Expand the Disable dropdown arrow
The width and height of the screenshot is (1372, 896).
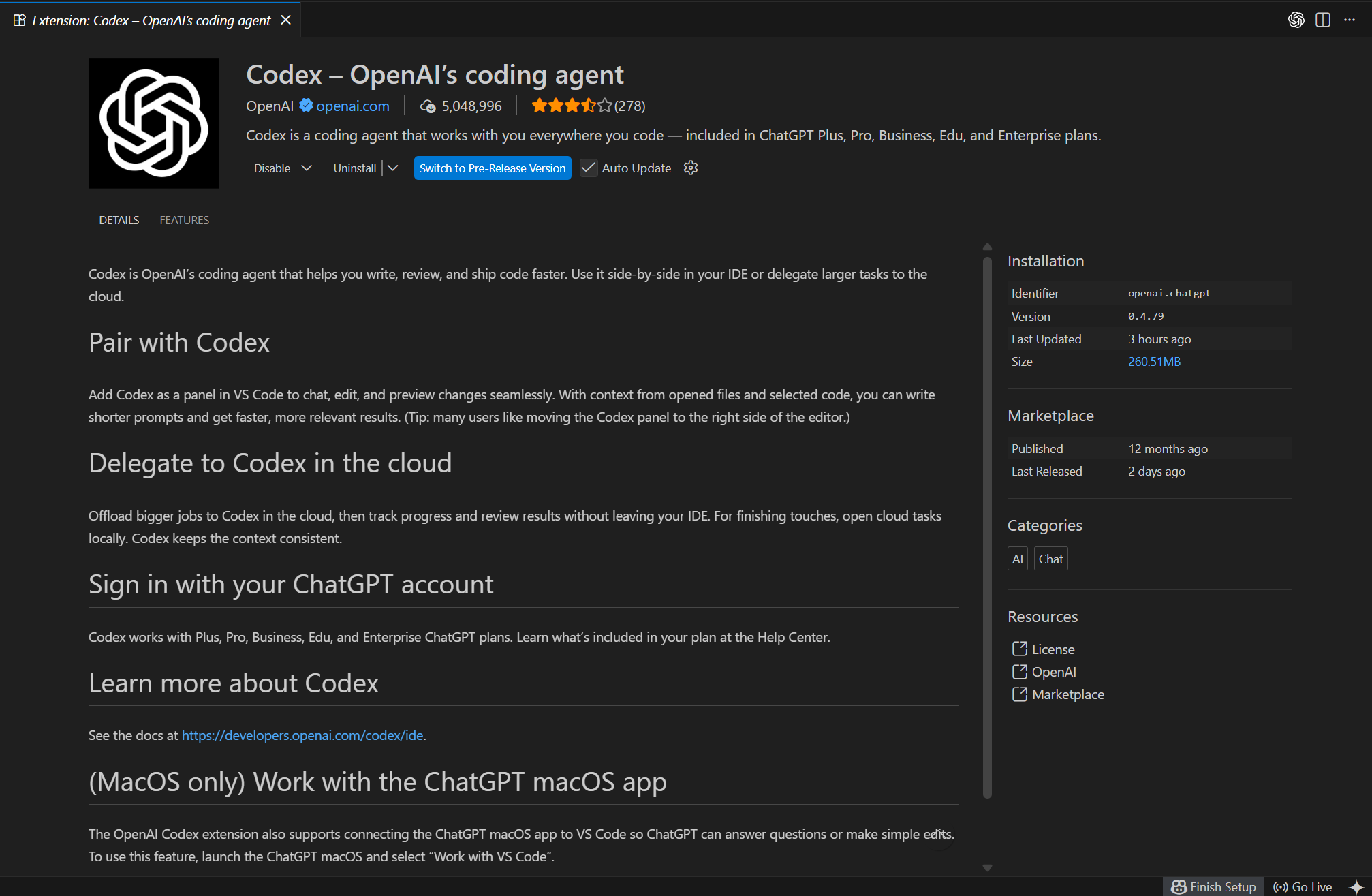(307, 168)
